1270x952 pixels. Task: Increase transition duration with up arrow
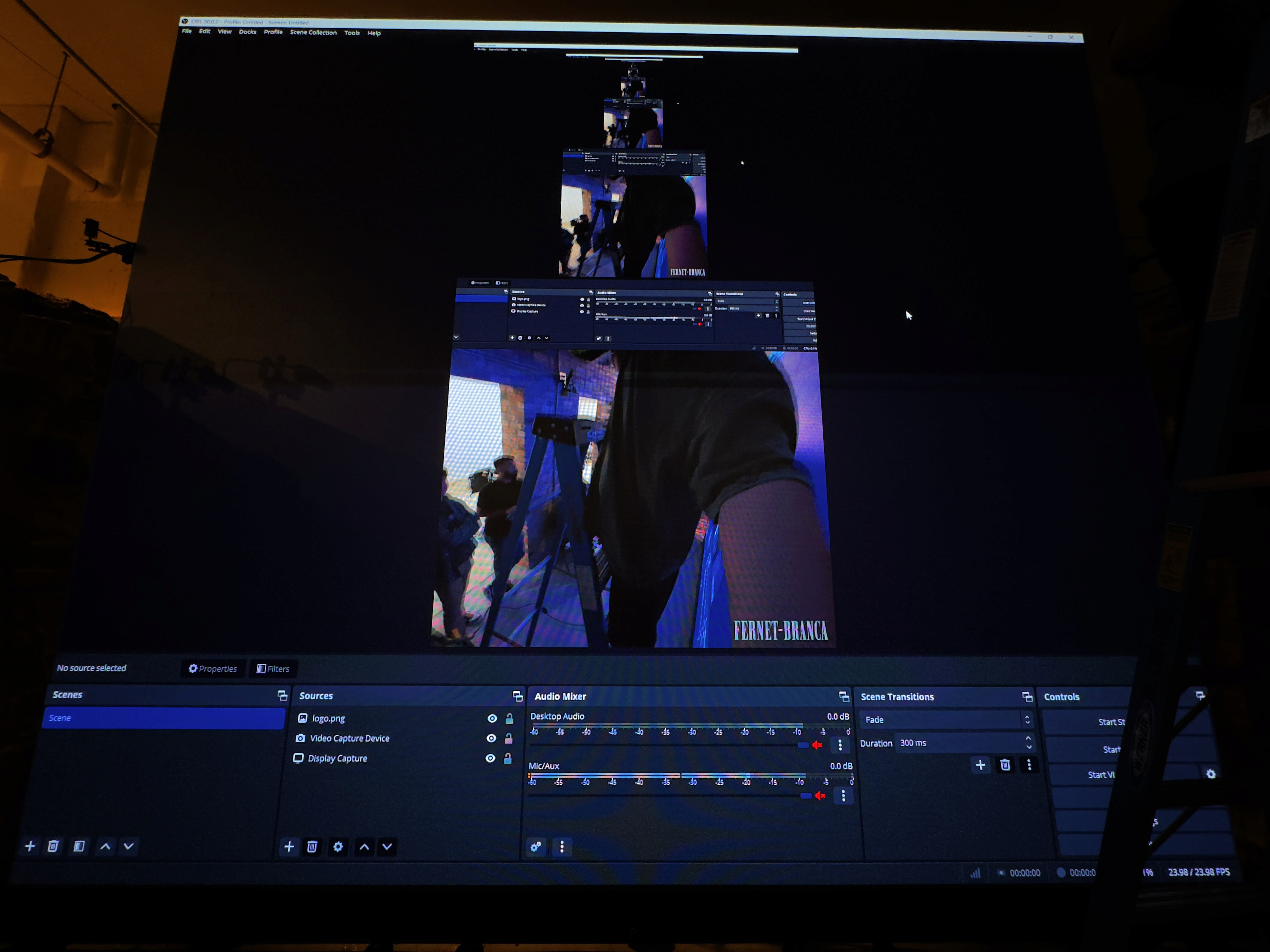pos(1028,739)
